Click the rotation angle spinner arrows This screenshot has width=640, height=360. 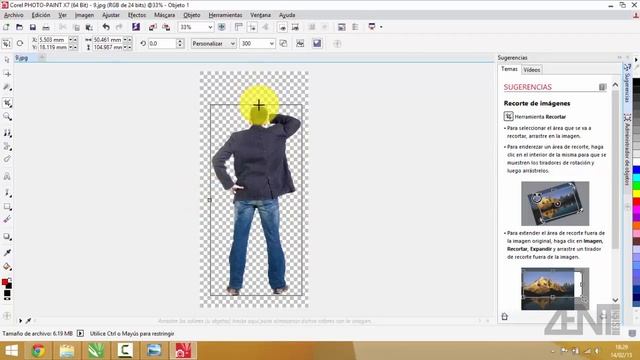pyautogui.click(x=180, y=43)
